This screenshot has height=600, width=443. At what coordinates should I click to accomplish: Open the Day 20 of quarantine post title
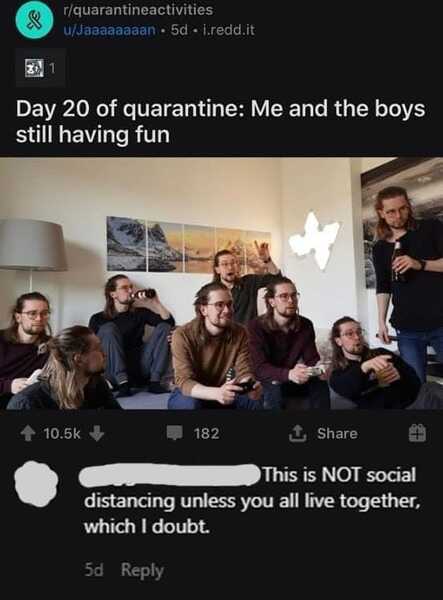pos(220,122)
